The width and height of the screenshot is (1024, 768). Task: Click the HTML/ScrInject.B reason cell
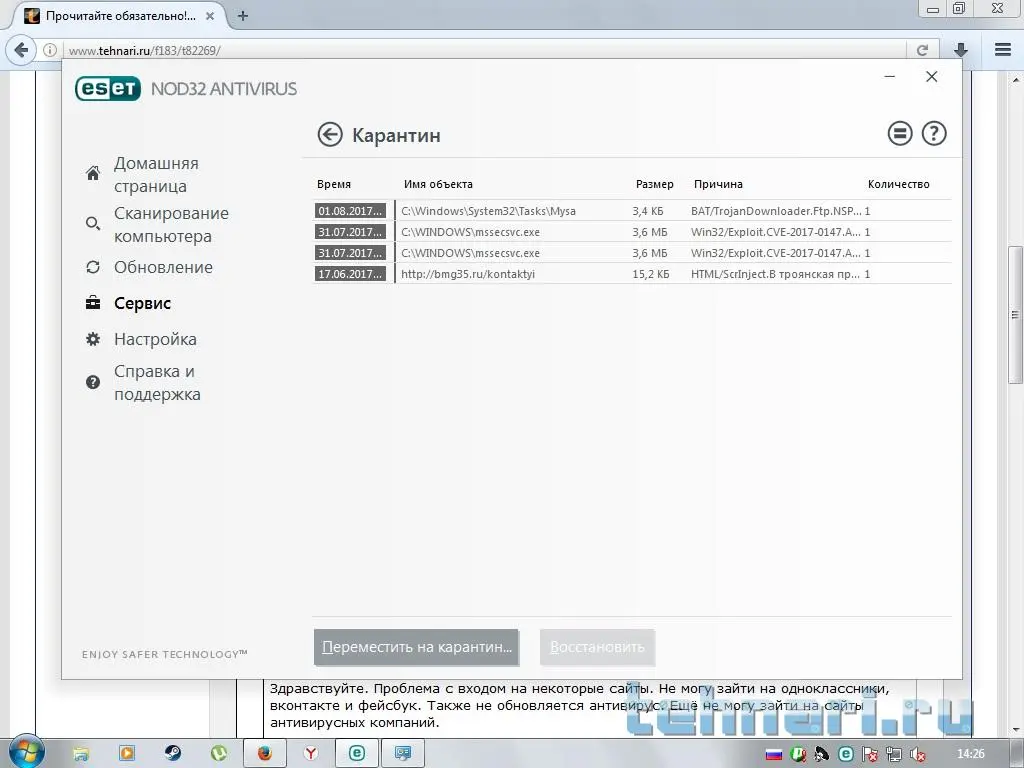pos(775,274)
